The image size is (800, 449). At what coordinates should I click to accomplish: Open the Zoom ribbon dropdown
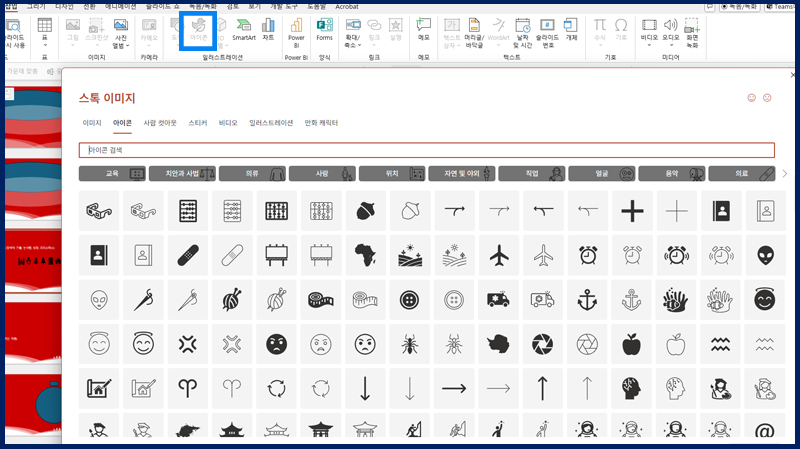point(353,33)
